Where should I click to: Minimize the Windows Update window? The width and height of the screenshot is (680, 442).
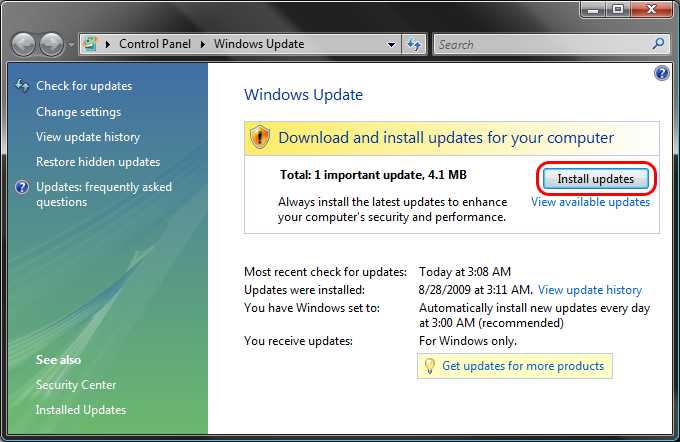pyautogui.click(x=593, y=9)
